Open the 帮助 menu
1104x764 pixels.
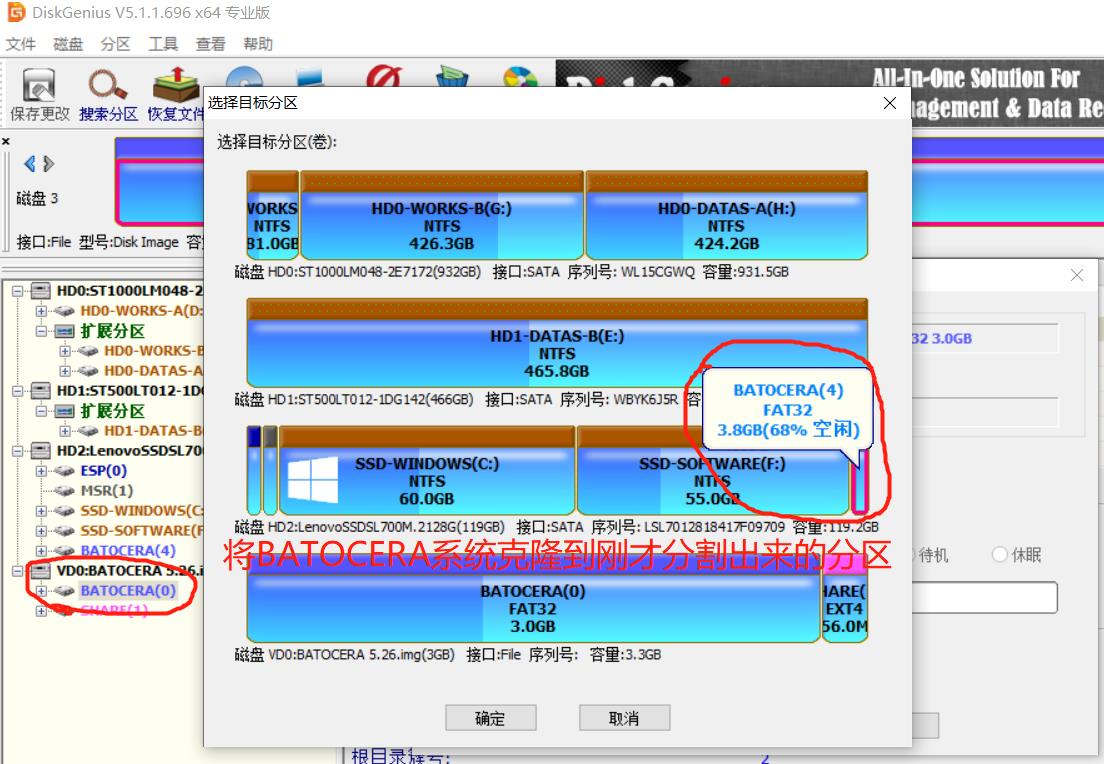tap(258, 44)
